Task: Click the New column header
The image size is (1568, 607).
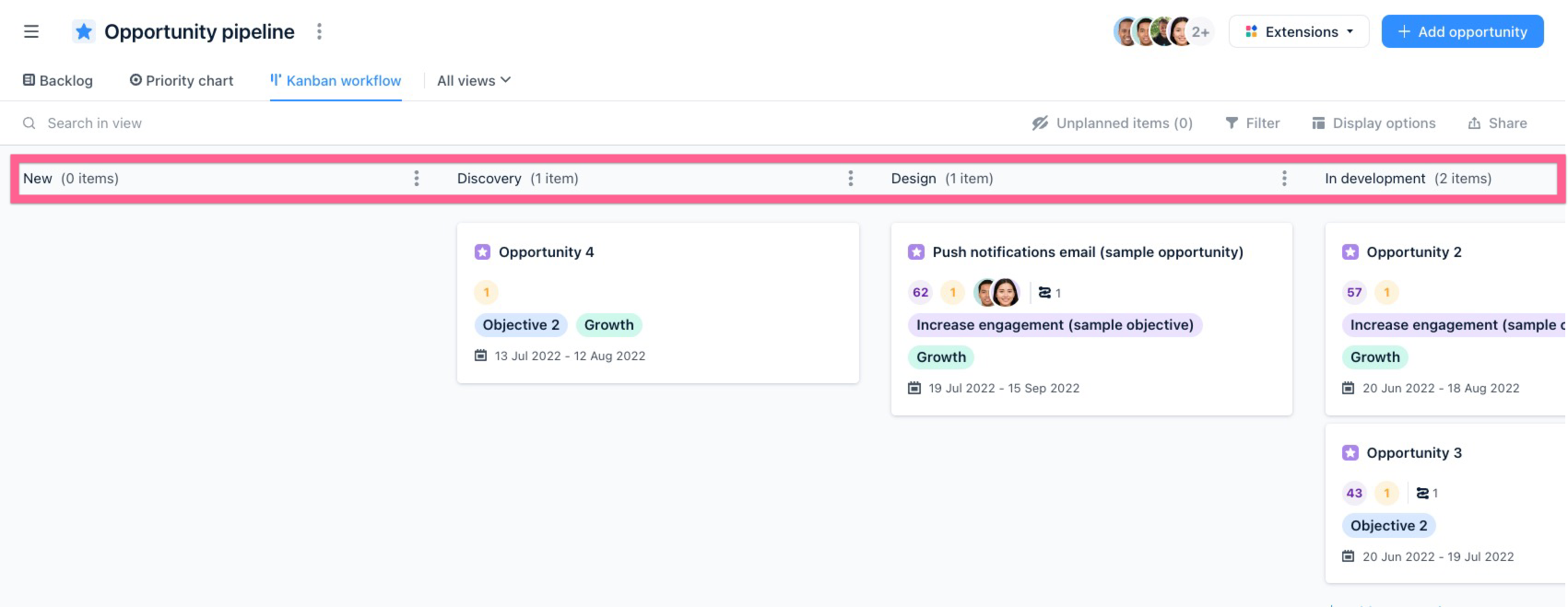Action: [x=71, y=179]
